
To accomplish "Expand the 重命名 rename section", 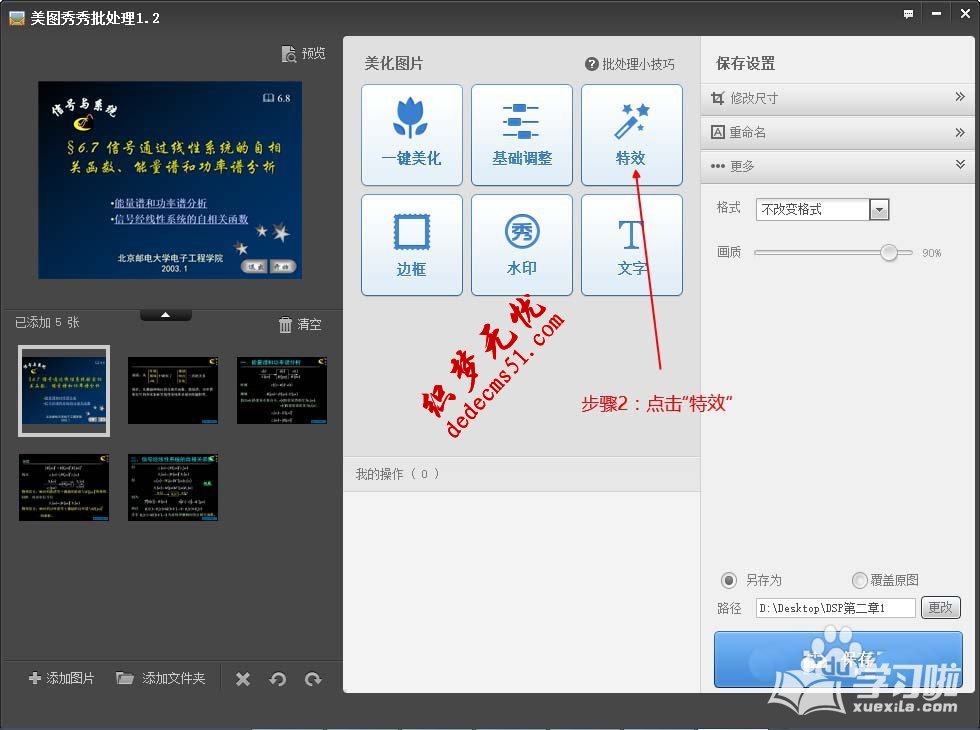I will click(838, 131).
